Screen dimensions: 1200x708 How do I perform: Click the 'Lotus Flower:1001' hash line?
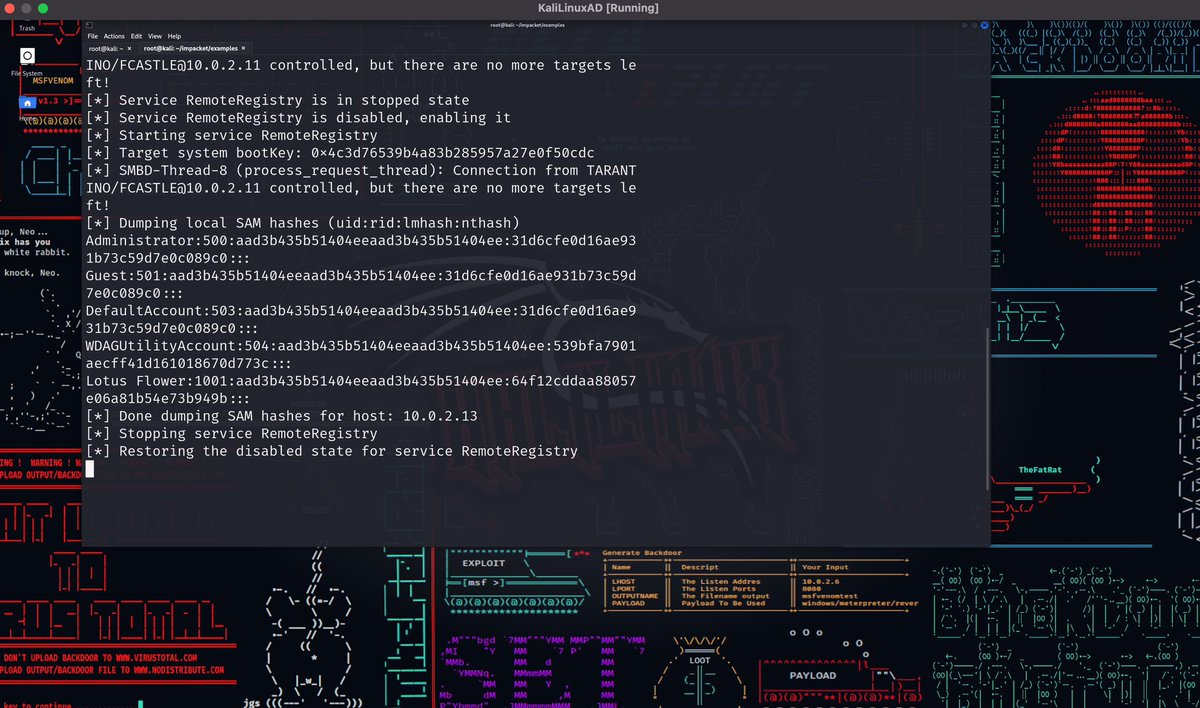coord(361,389)
